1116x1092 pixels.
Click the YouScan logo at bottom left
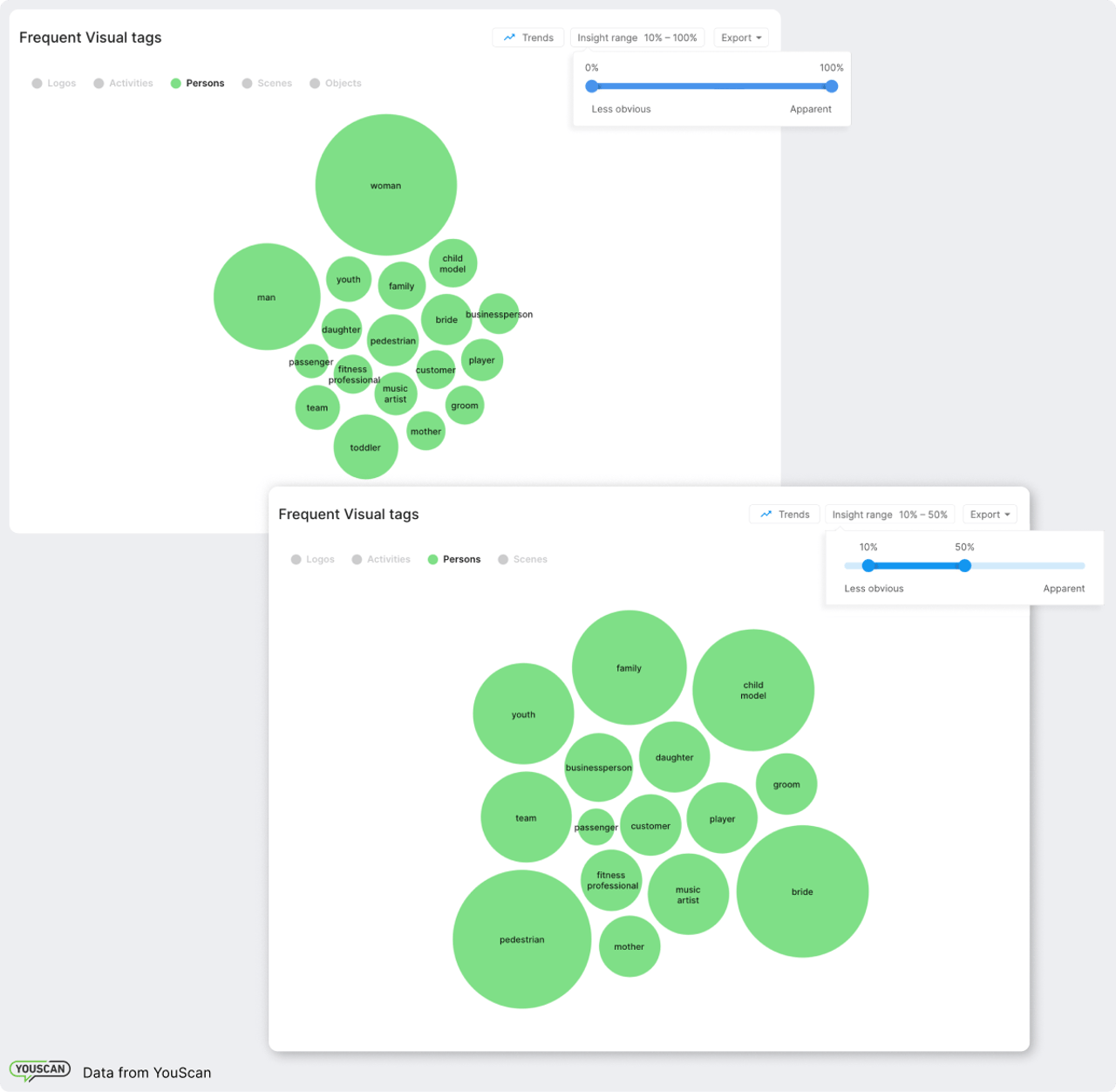(40, 1070)
